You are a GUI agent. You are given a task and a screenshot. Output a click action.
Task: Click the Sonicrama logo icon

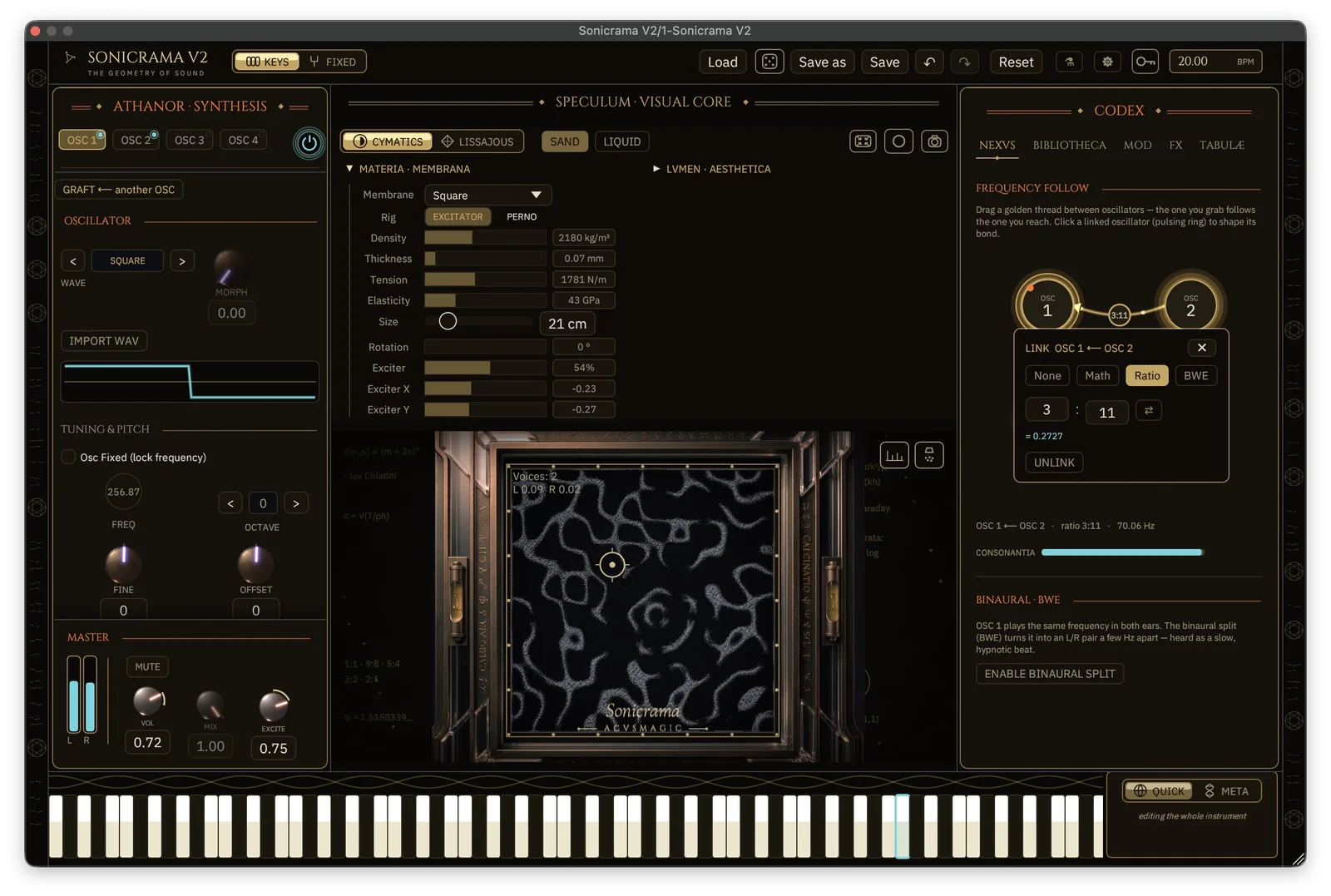click(x=71, y=57)
